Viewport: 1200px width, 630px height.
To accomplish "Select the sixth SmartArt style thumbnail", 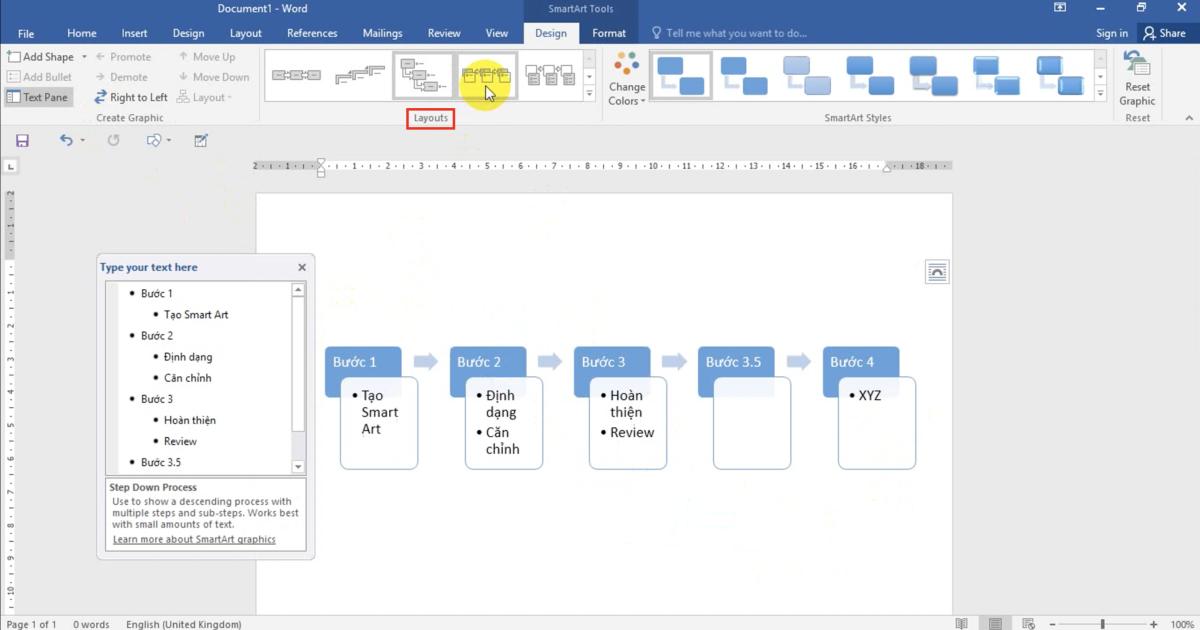I will point(996,76).
